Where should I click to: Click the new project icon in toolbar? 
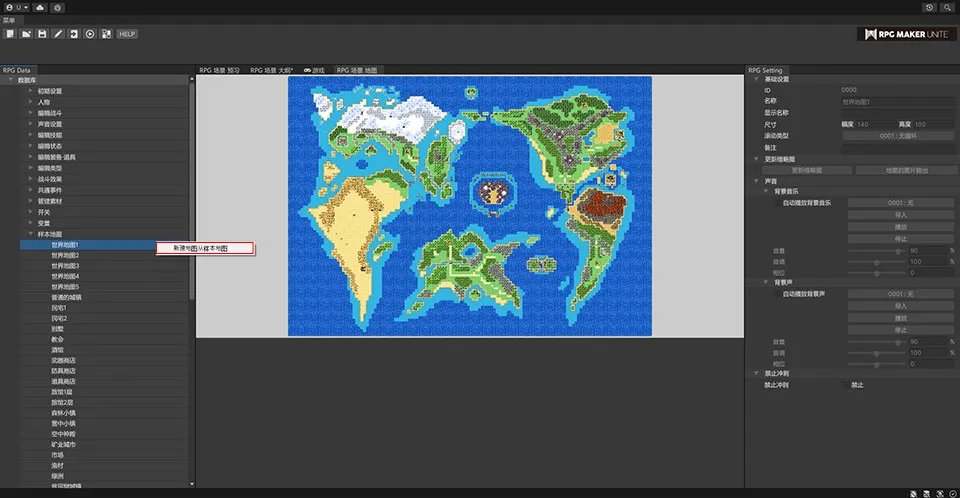tap(9, 34)
